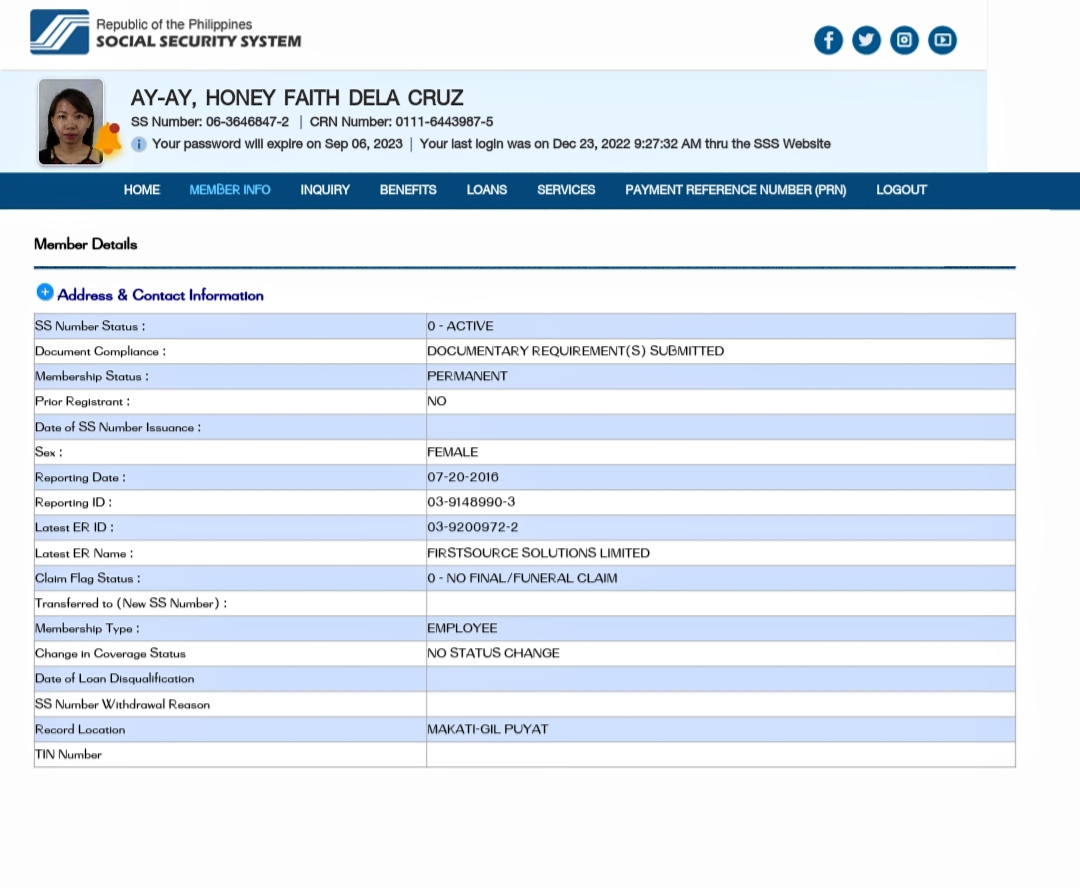The image size is (1080, 888).
Task: Open the INQUIRY menu
Action: pos(325,190)
